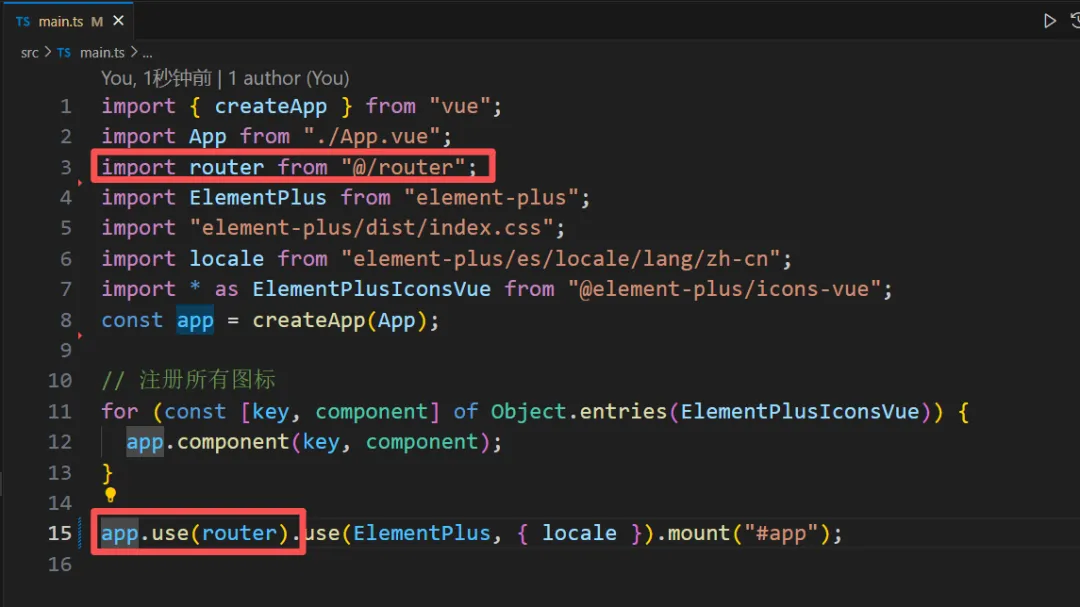Click the TS file icon in the main.ts tab
The image size is (1080, 607).
click(x=22, y=21)
